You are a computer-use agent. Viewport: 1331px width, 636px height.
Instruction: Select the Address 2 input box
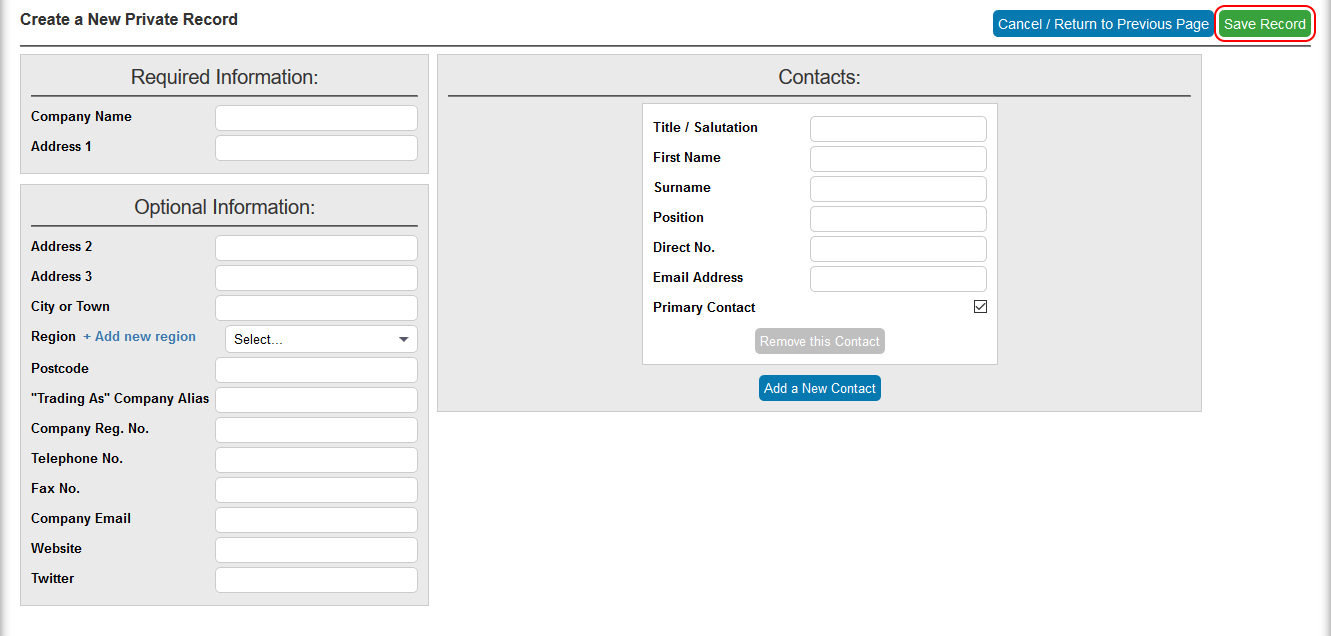click(x=316, y=248)
